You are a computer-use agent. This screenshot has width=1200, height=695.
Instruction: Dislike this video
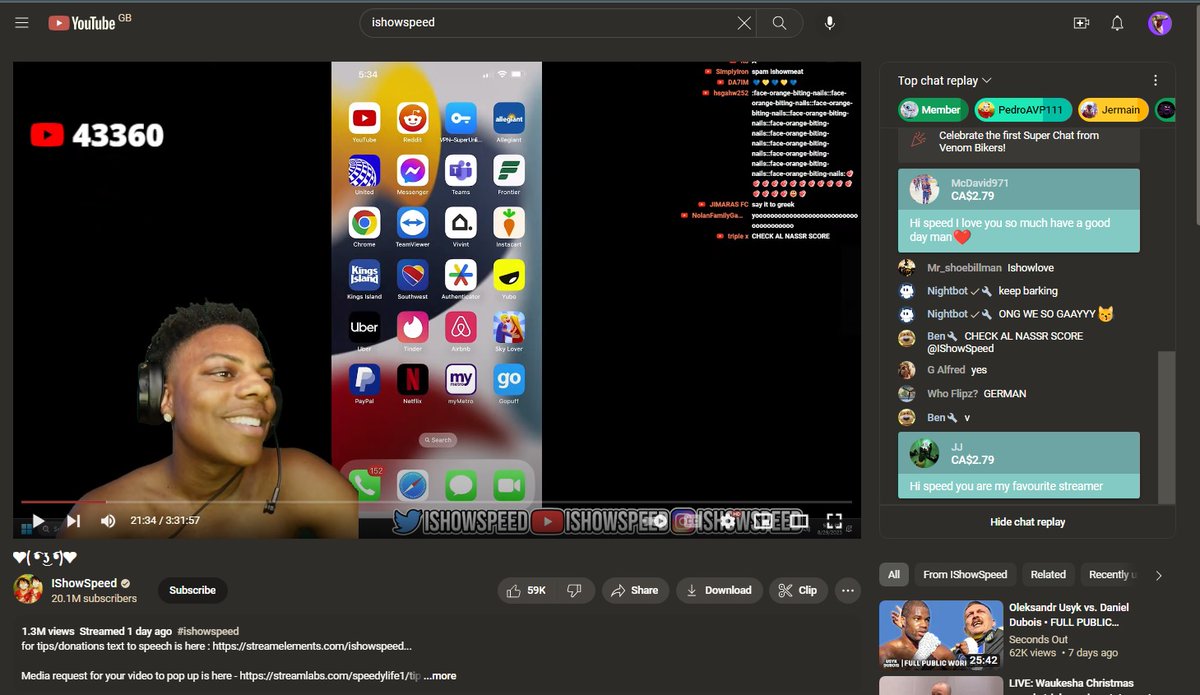click(x=574, y=590)
